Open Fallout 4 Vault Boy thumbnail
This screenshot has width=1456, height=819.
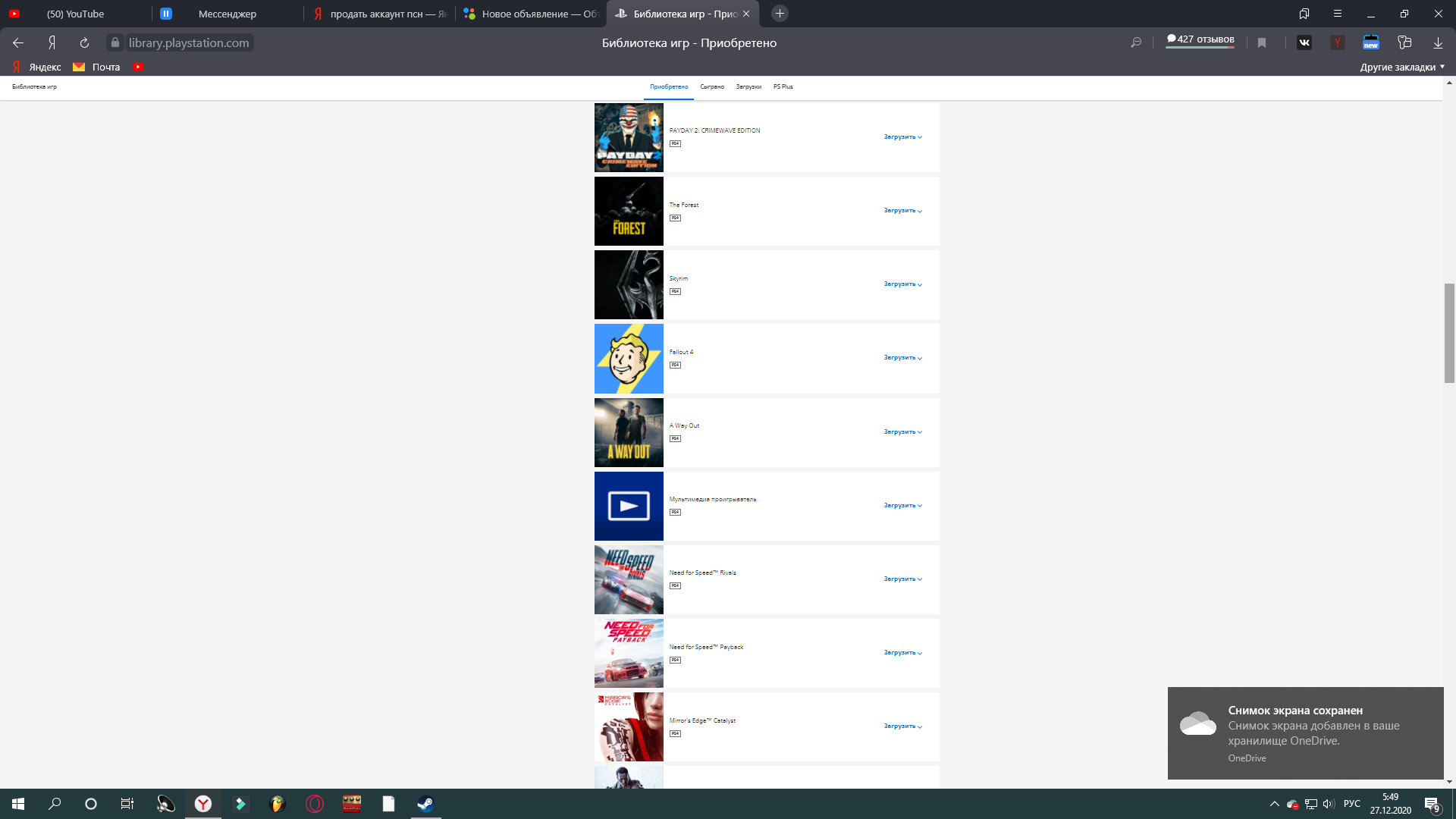pos(629,358)
